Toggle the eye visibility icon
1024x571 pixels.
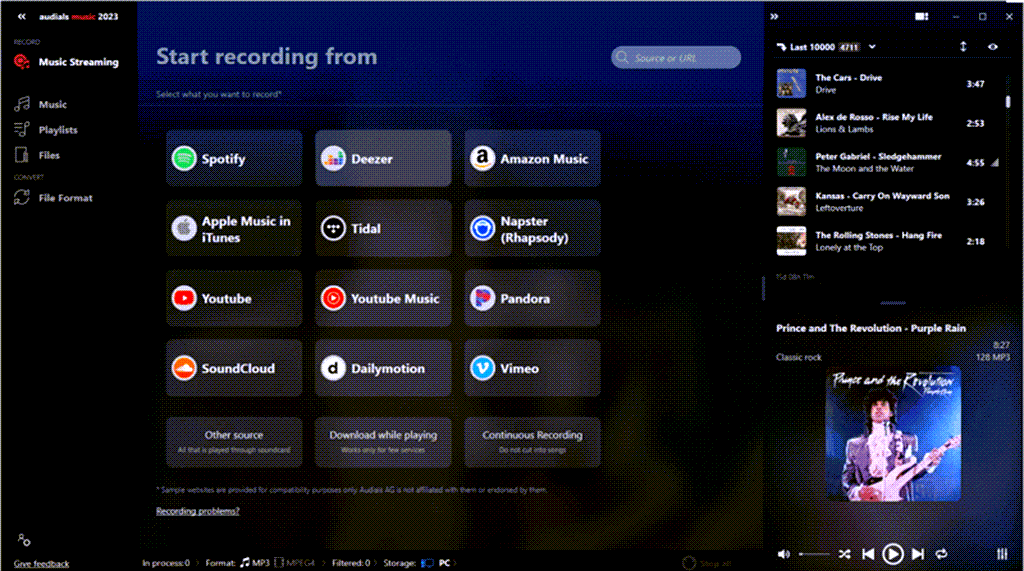(x=993, y=47)
